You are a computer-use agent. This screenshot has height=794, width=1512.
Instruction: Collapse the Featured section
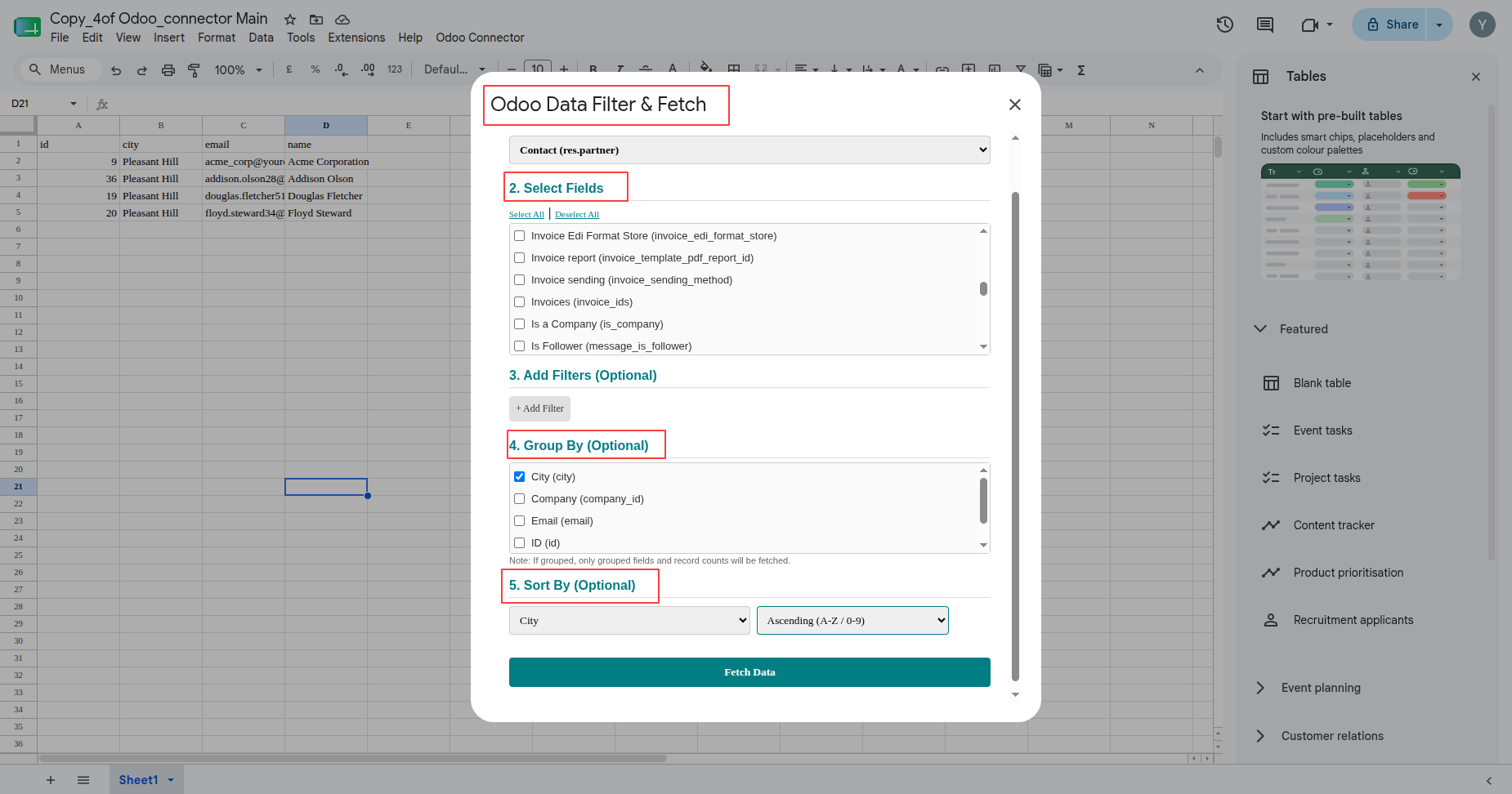1260,329
